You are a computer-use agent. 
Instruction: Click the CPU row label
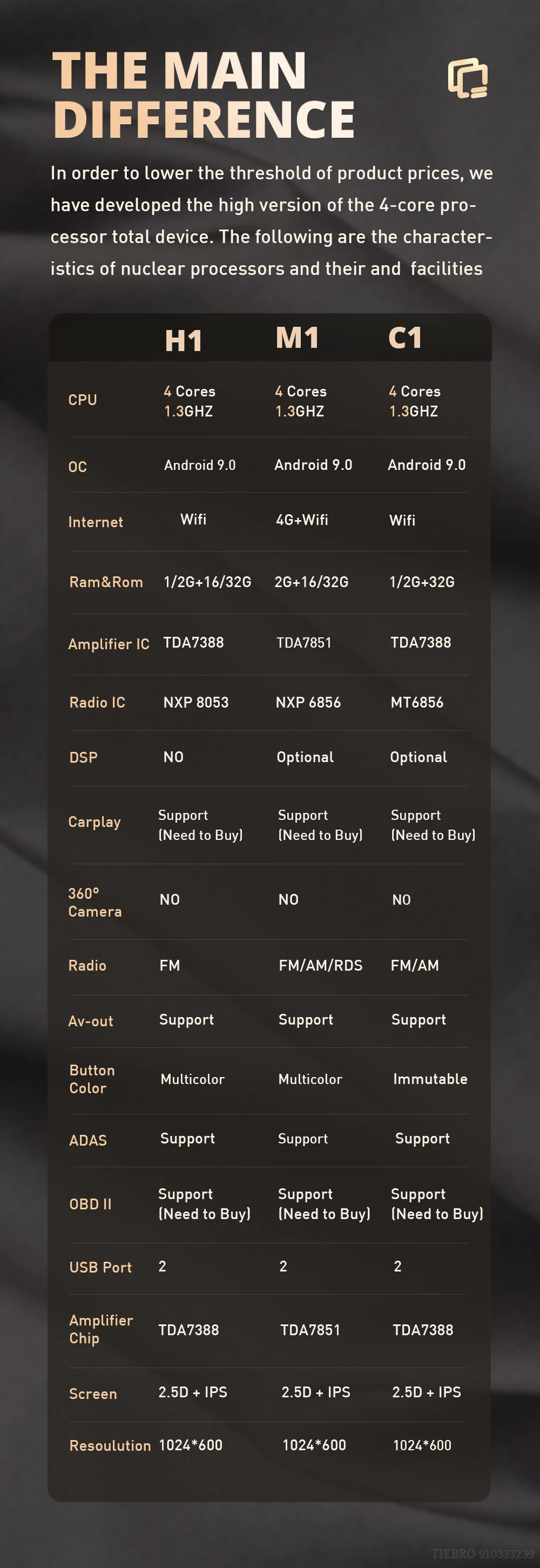click(x=82, y=400)
